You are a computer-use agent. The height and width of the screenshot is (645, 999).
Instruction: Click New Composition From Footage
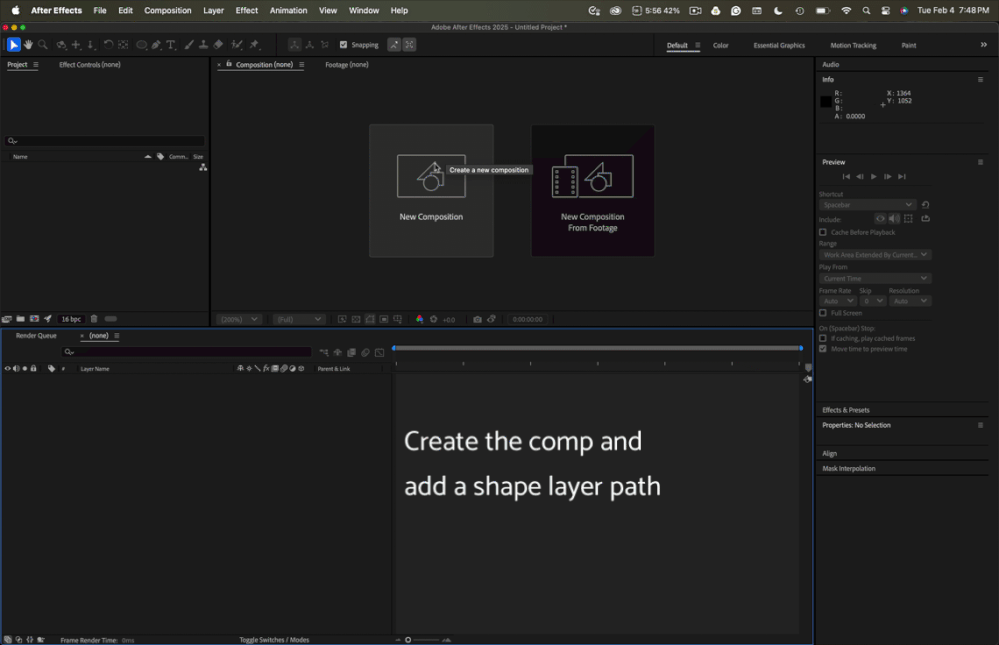point(592,190)
